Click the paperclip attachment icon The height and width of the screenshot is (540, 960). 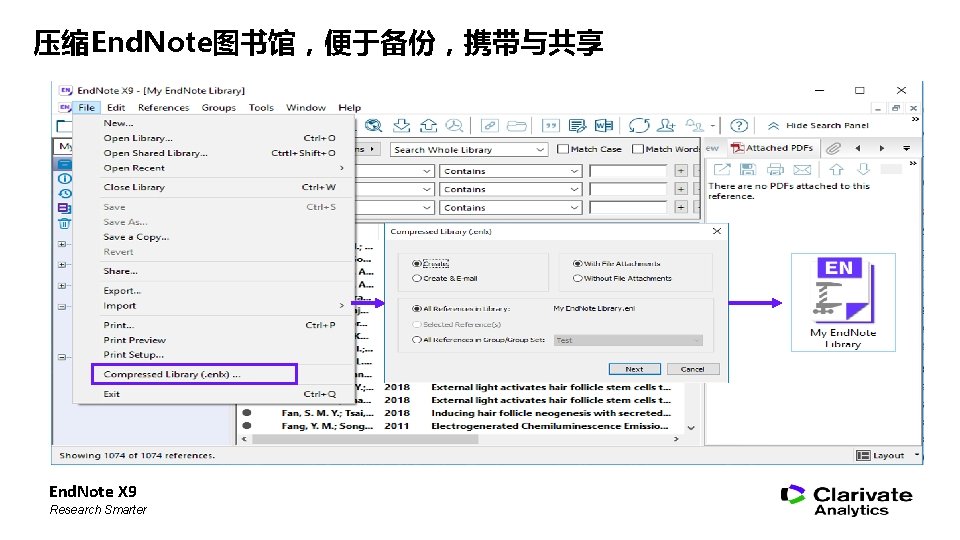tap(833, 148)
